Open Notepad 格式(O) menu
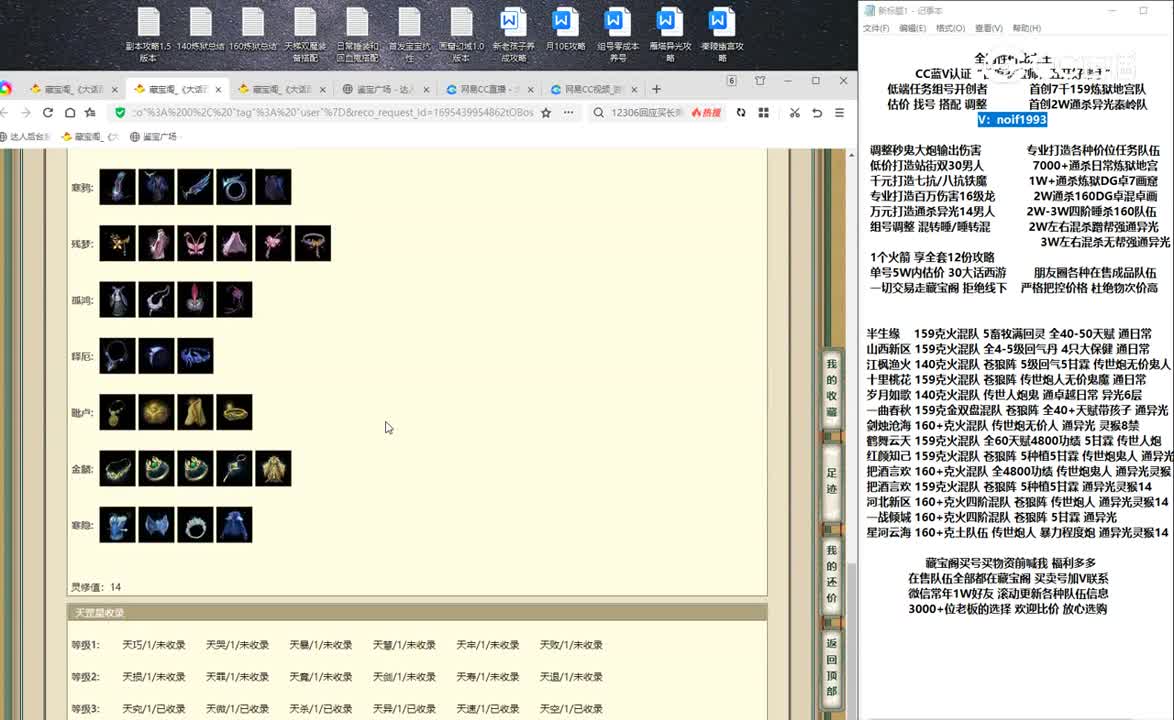This screenshot has height=720, width=1174. [950, 28]
